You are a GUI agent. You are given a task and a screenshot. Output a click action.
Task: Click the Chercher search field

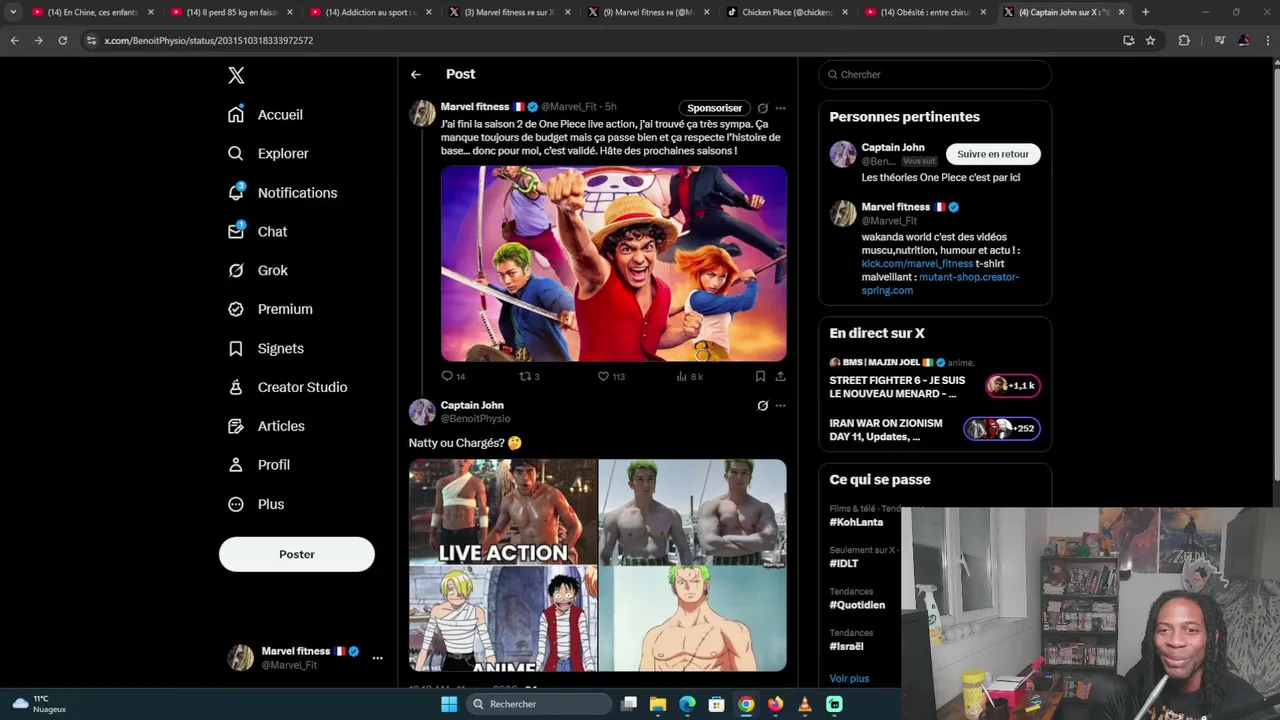point(935,74)
